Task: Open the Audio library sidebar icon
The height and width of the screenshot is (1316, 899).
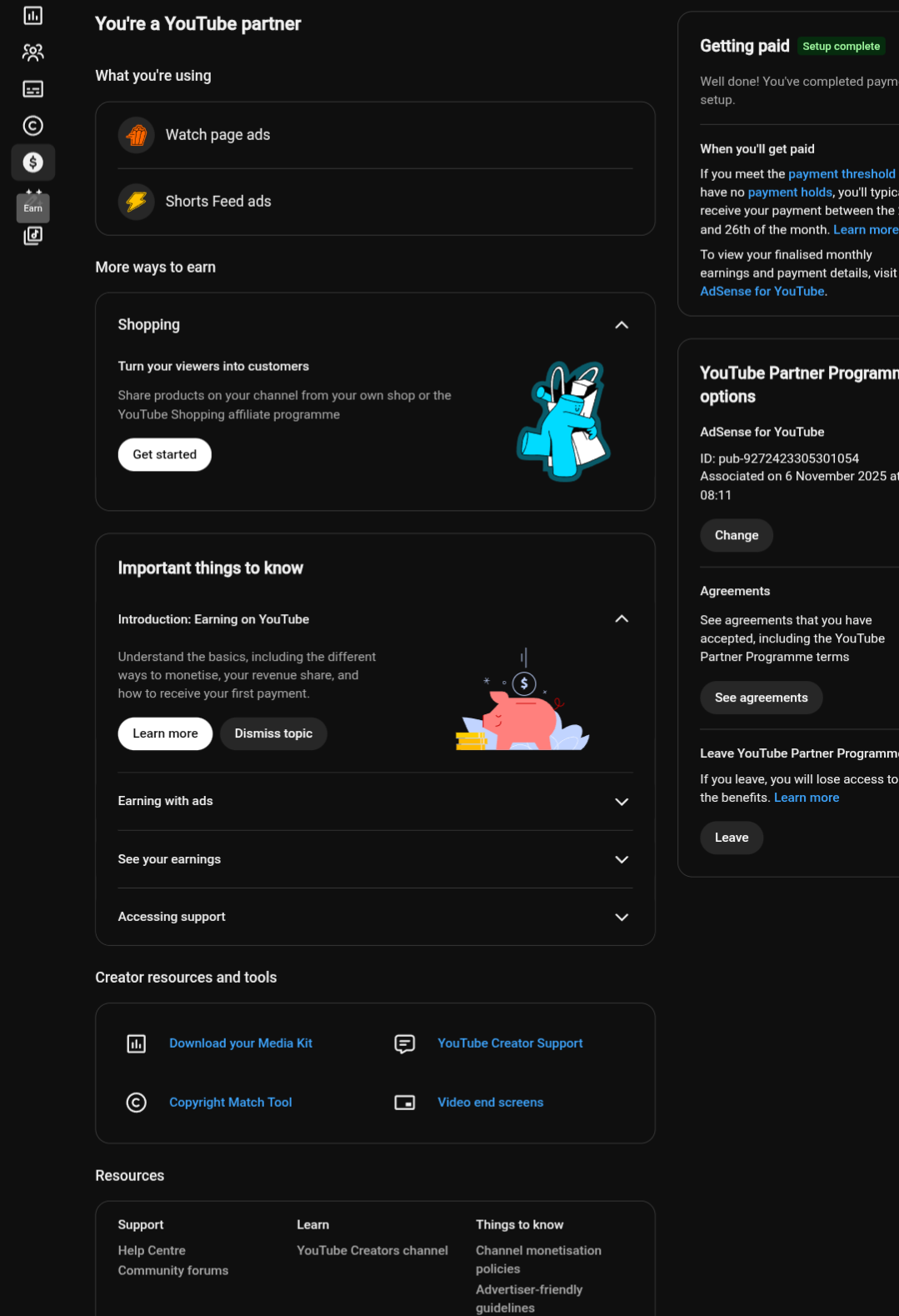Action: (x=33, y=236)
